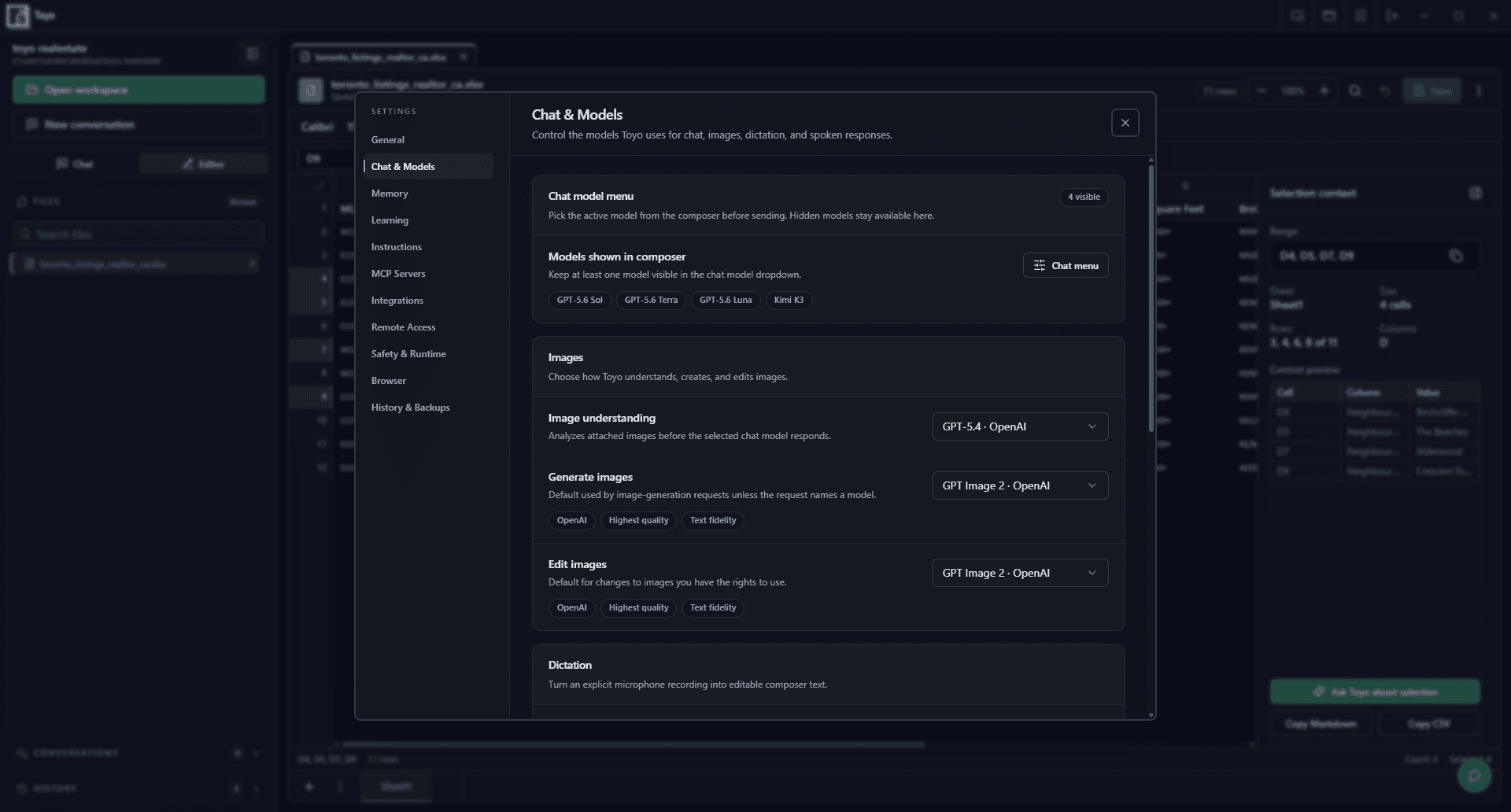Click the 4 visible badge
1511x812 pixels.
(x=1084, y=197)
